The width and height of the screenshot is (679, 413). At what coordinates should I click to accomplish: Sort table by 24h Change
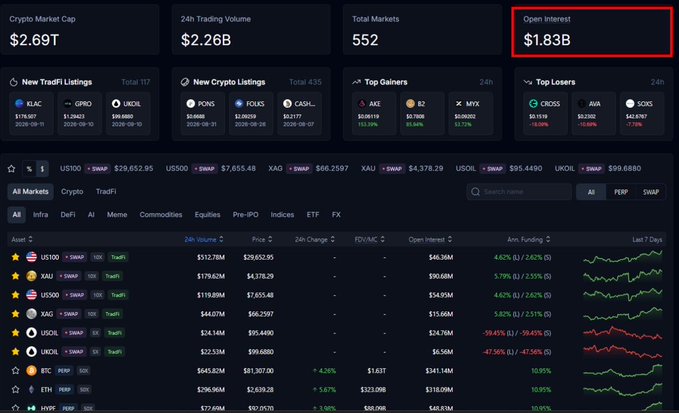click(315, 239)
